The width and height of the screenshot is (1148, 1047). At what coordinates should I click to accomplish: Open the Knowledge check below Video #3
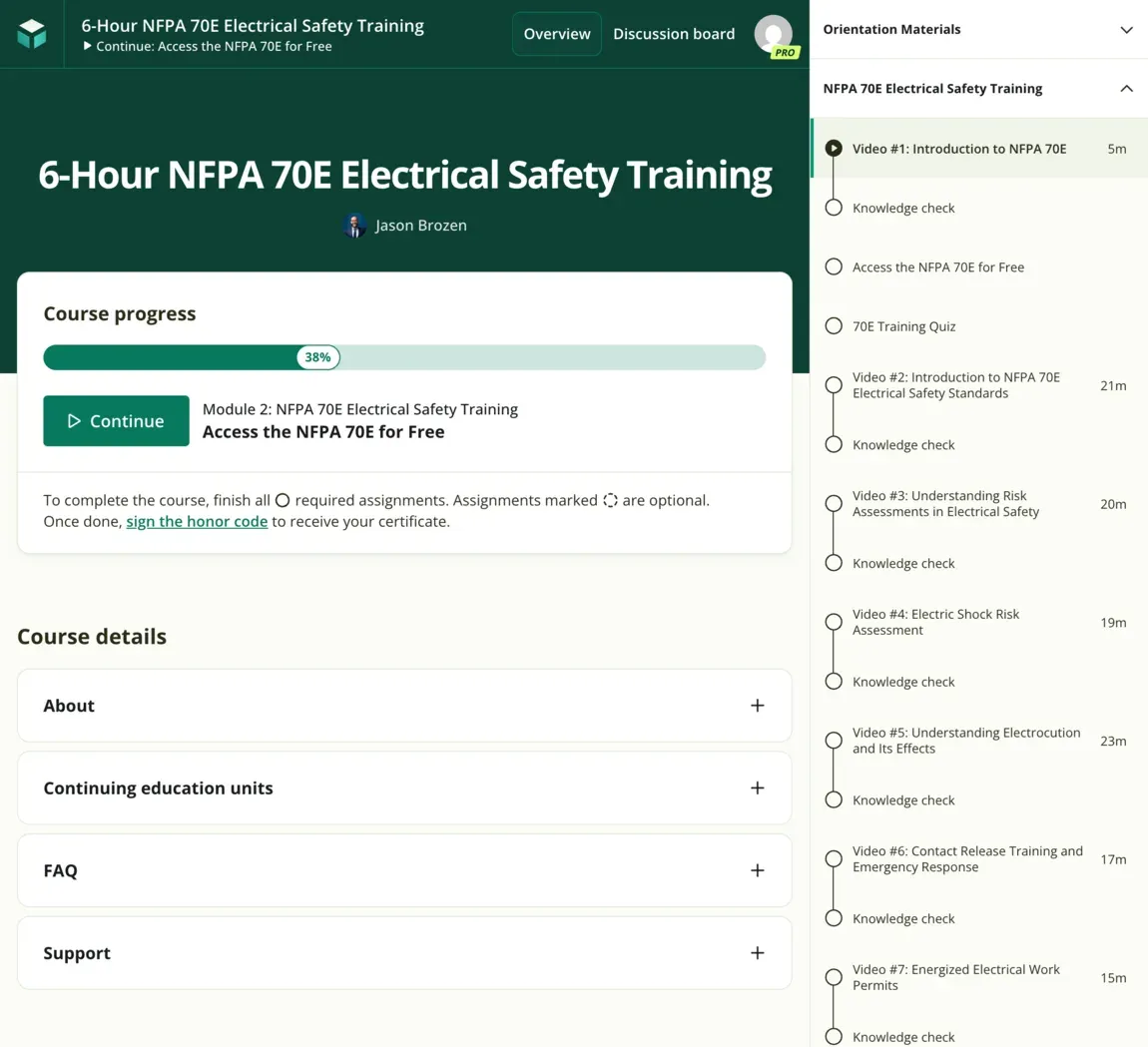coord(979,563)
